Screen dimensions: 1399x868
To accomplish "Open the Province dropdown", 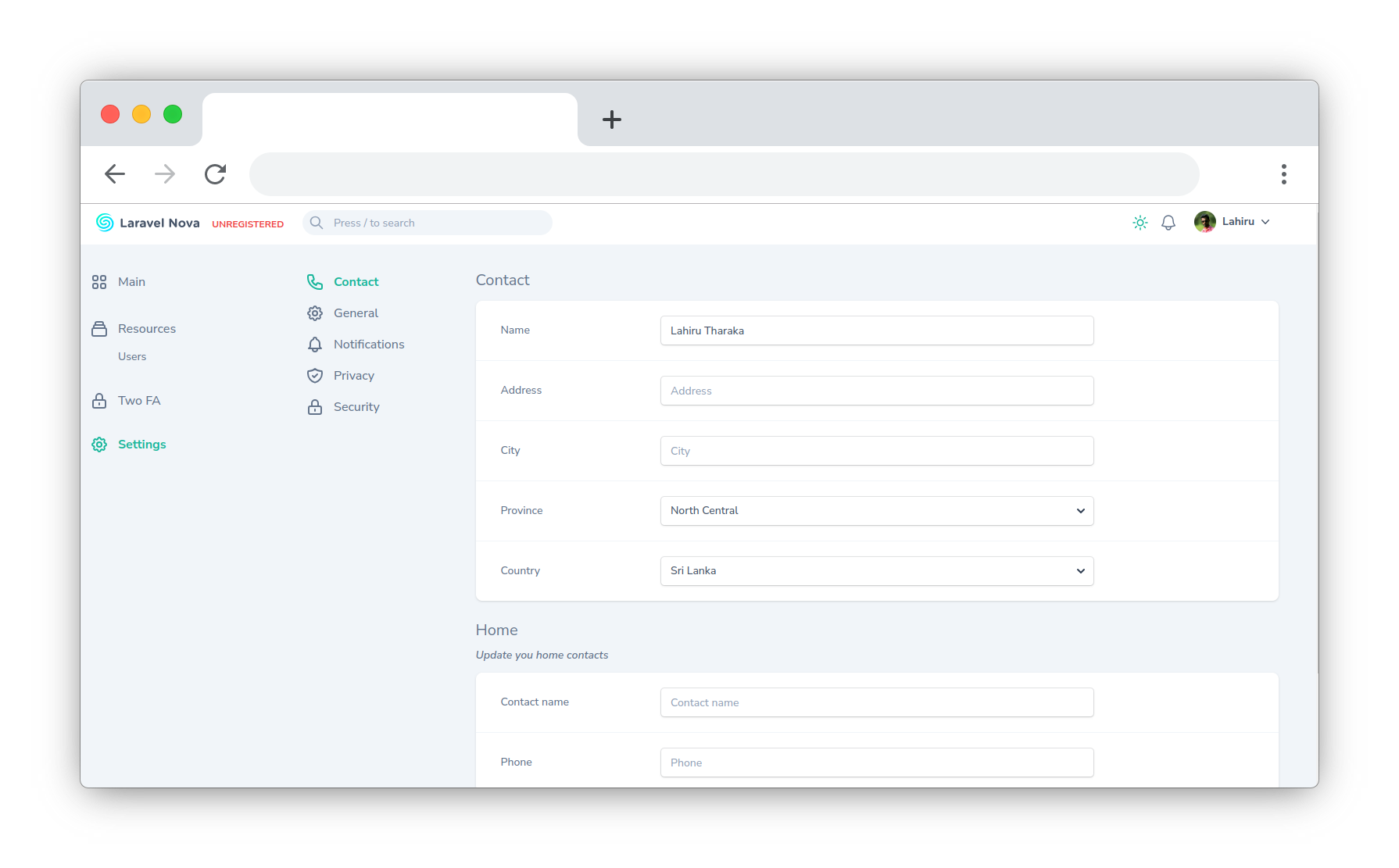I will (876, 511).
